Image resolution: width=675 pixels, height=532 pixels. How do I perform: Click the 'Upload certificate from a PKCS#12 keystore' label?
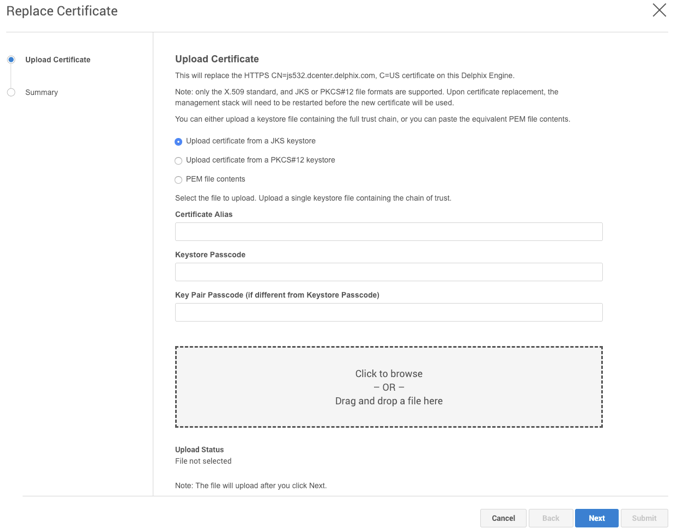point(260,160)
